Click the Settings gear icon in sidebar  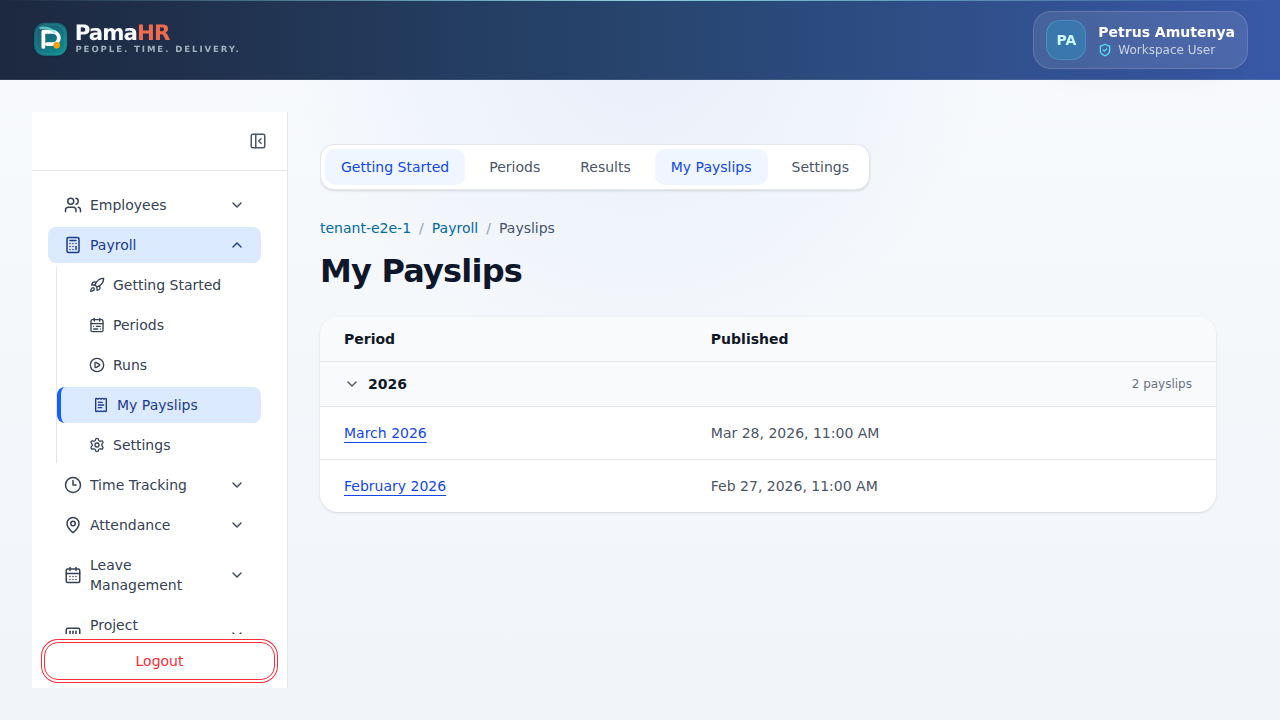click(x=97, y=445)
